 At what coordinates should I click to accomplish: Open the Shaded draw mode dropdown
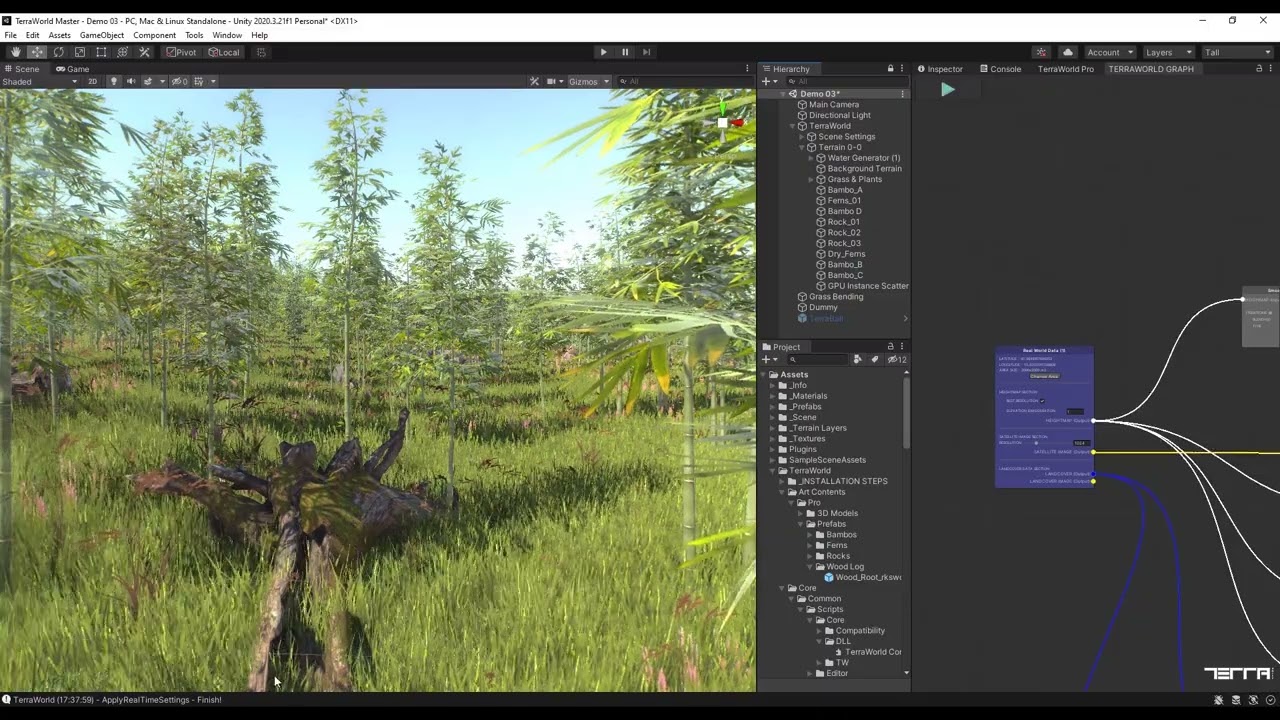[x=40, y=81]
